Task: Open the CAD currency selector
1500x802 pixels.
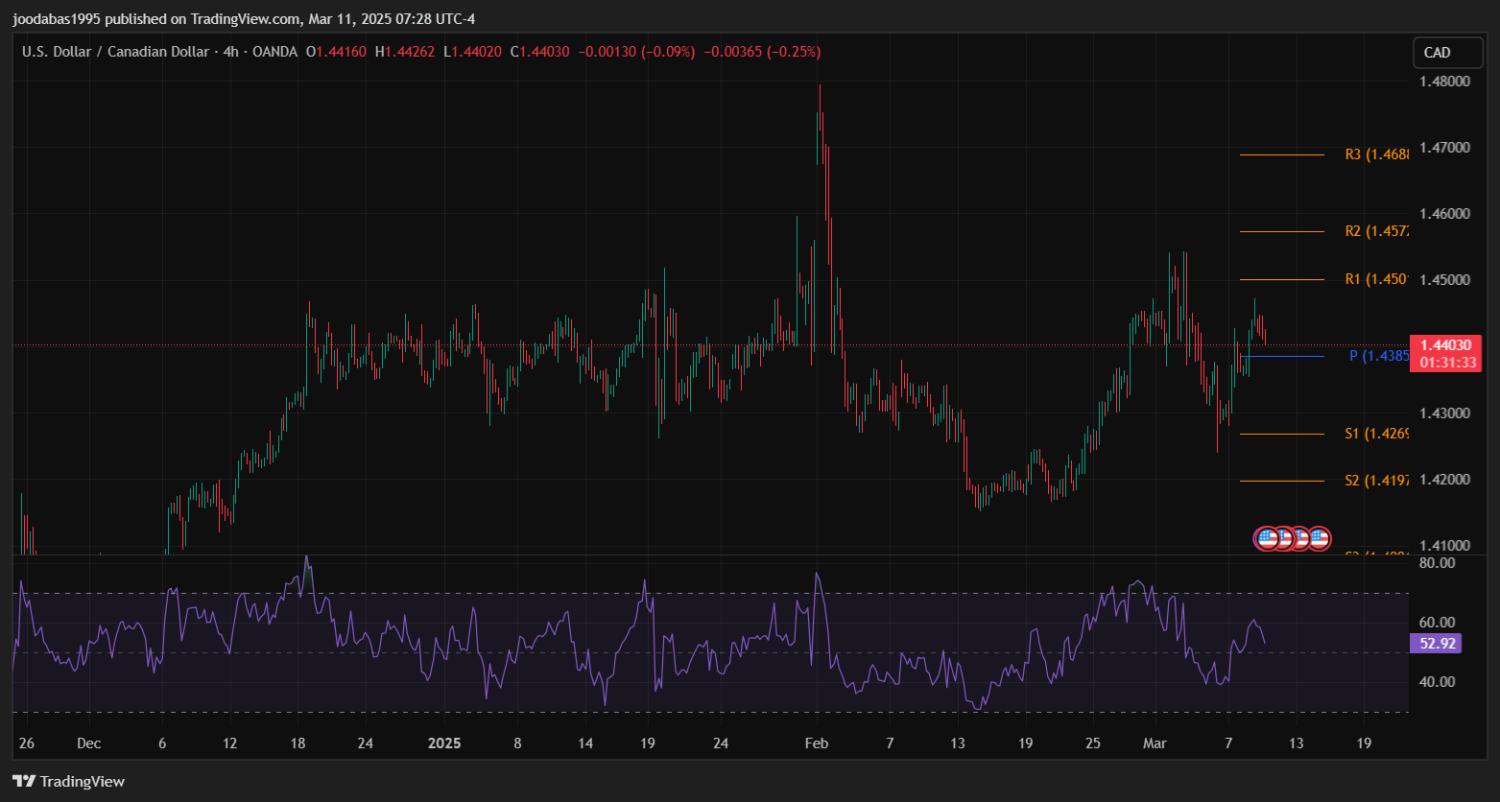Action: 1437,53
